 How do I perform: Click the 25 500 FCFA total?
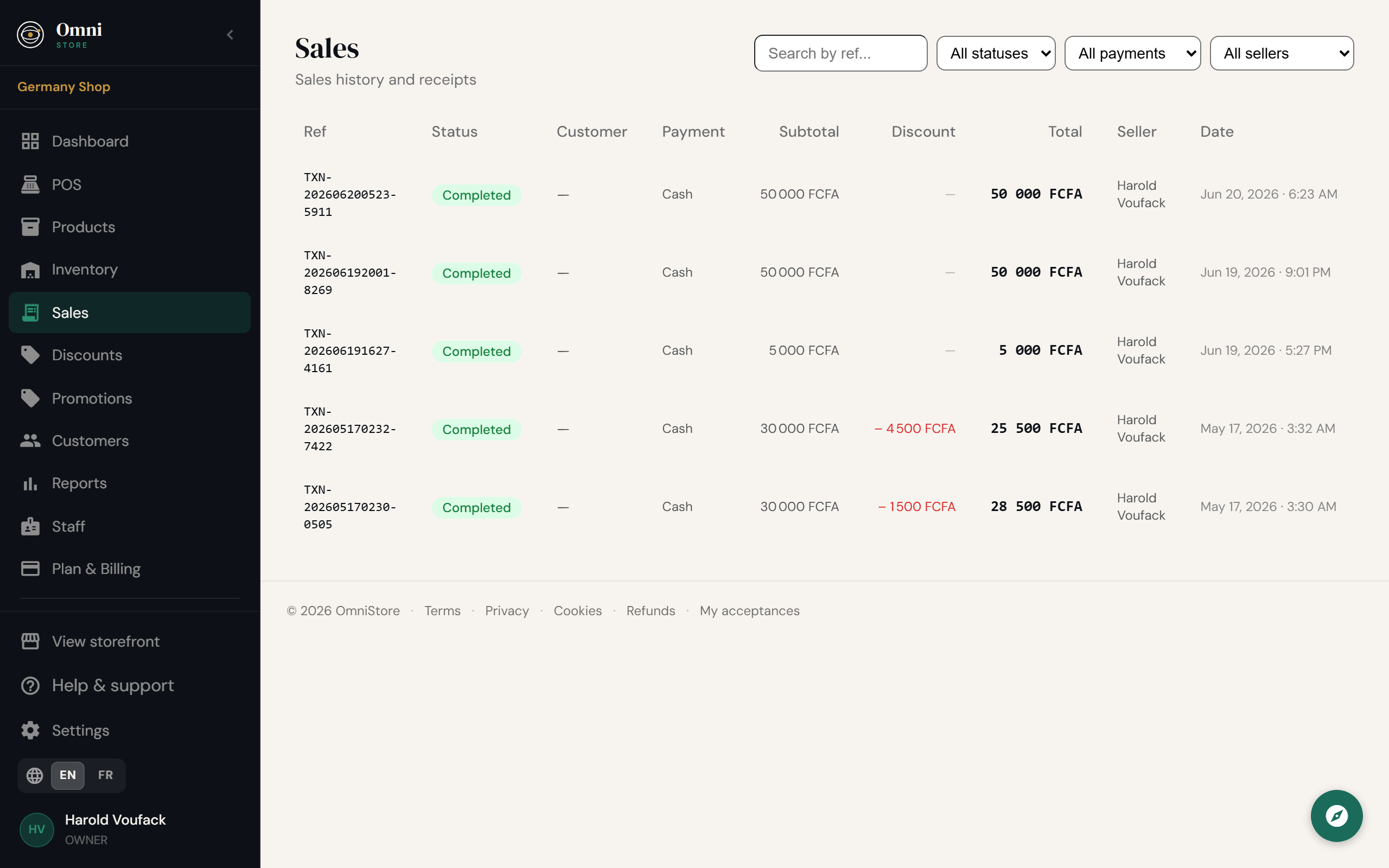coord(1036,428)
